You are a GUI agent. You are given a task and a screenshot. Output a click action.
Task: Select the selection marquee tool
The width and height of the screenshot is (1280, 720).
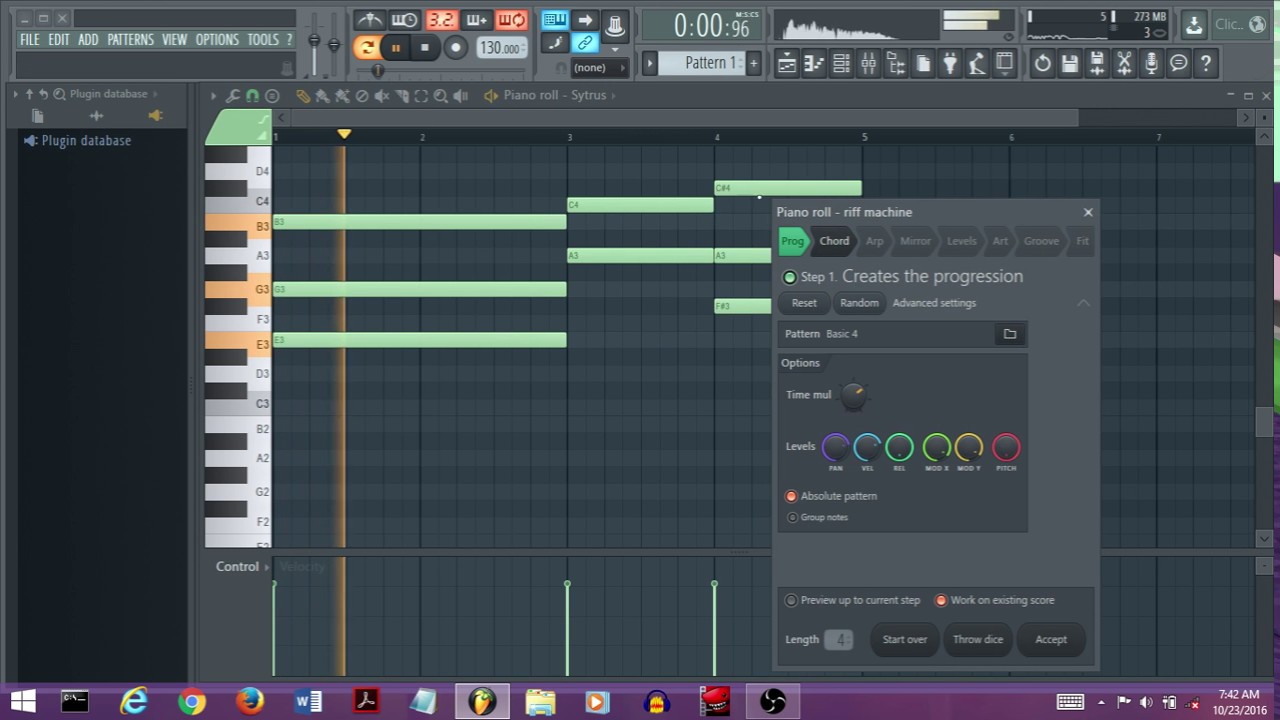[x=421, y=96]
